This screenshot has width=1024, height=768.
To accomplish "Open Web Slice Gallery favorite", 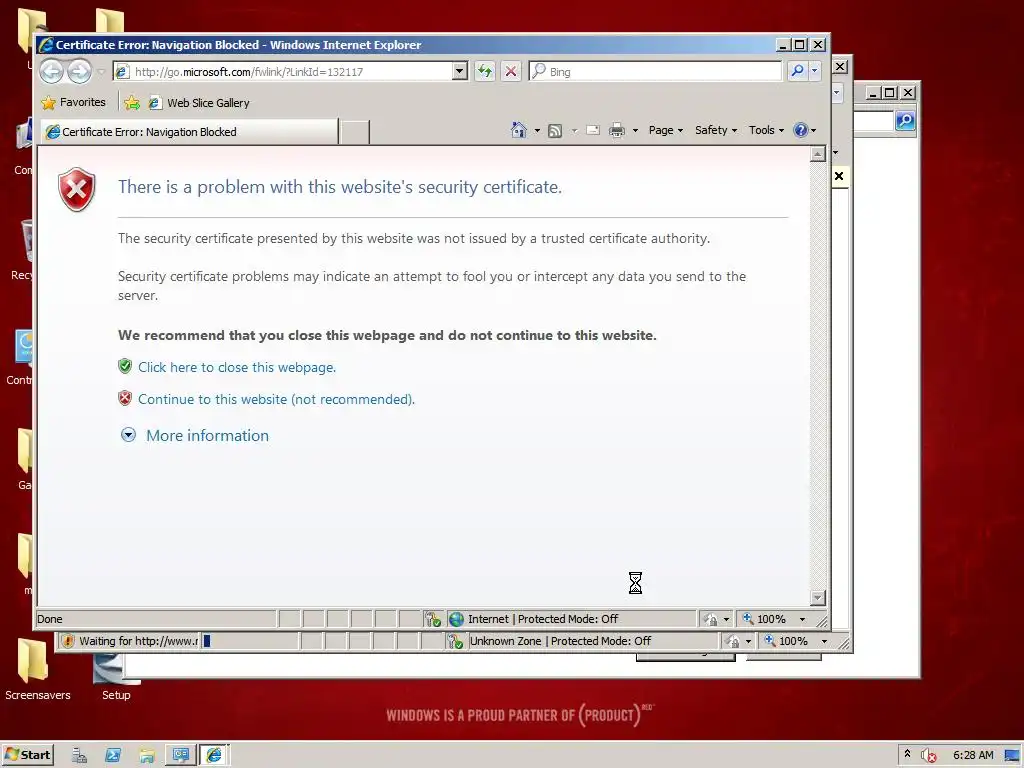I will pos(199,103).
